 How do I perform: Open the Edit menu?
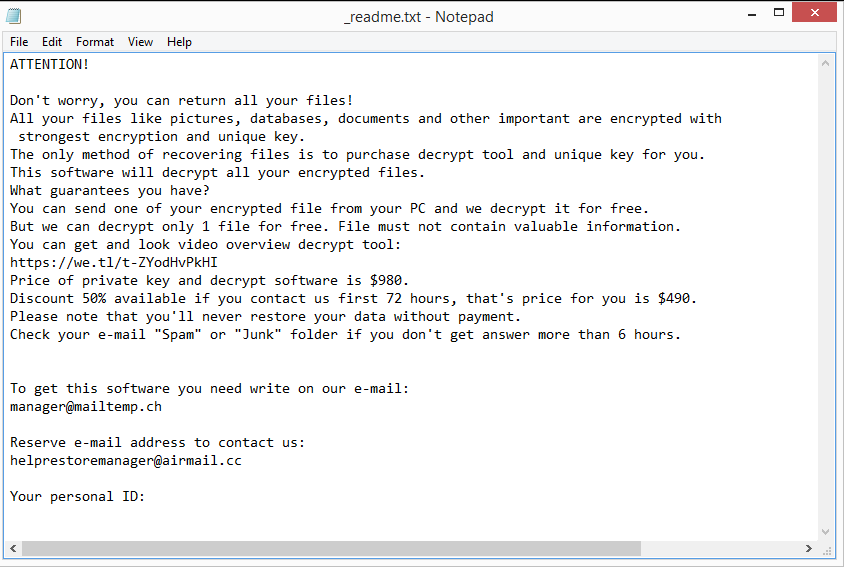pyautogui.click(x=52, y=42)
